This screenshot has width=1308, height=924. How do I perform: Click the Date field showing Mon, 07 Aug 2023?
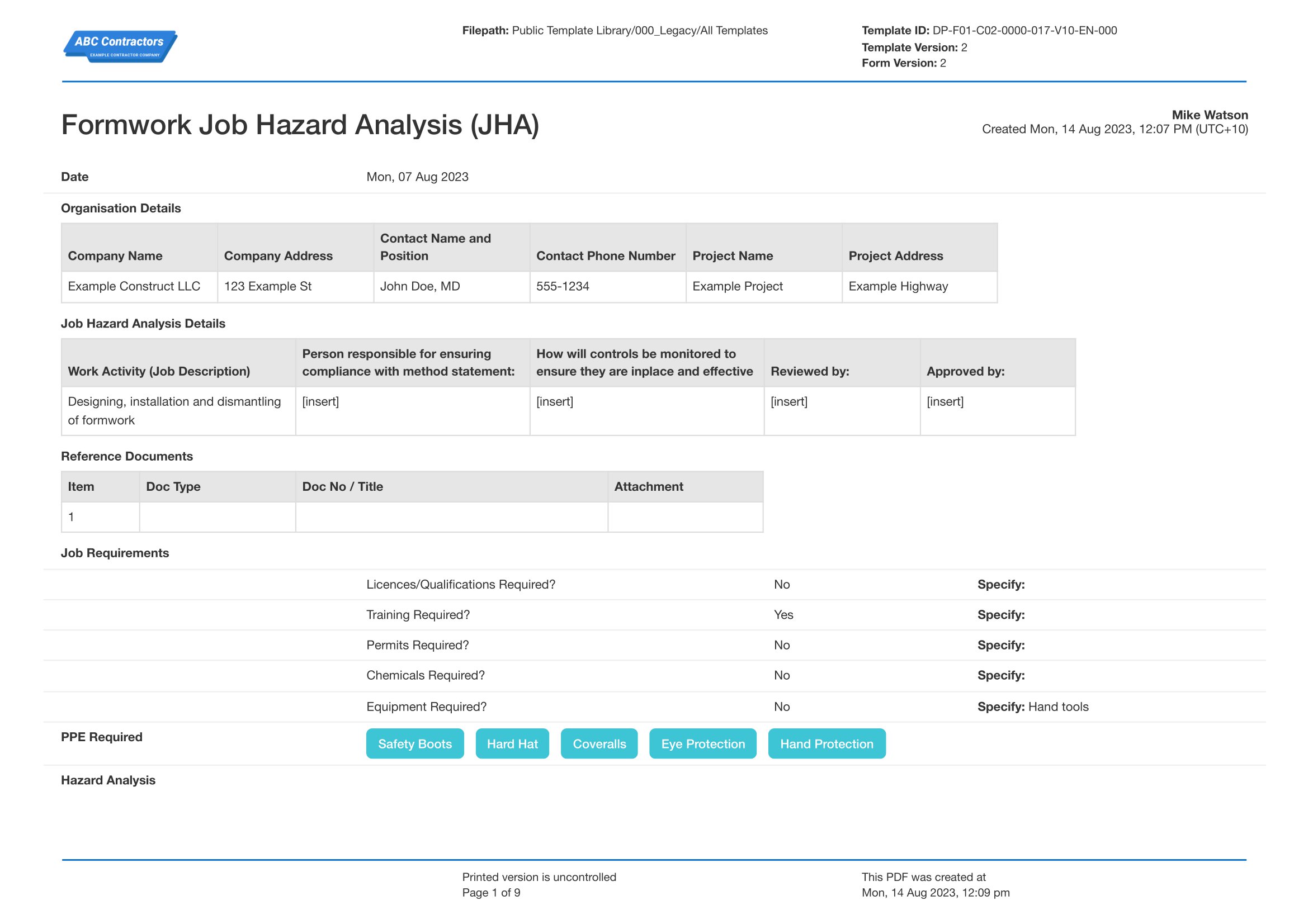click(x=418, y=177)
